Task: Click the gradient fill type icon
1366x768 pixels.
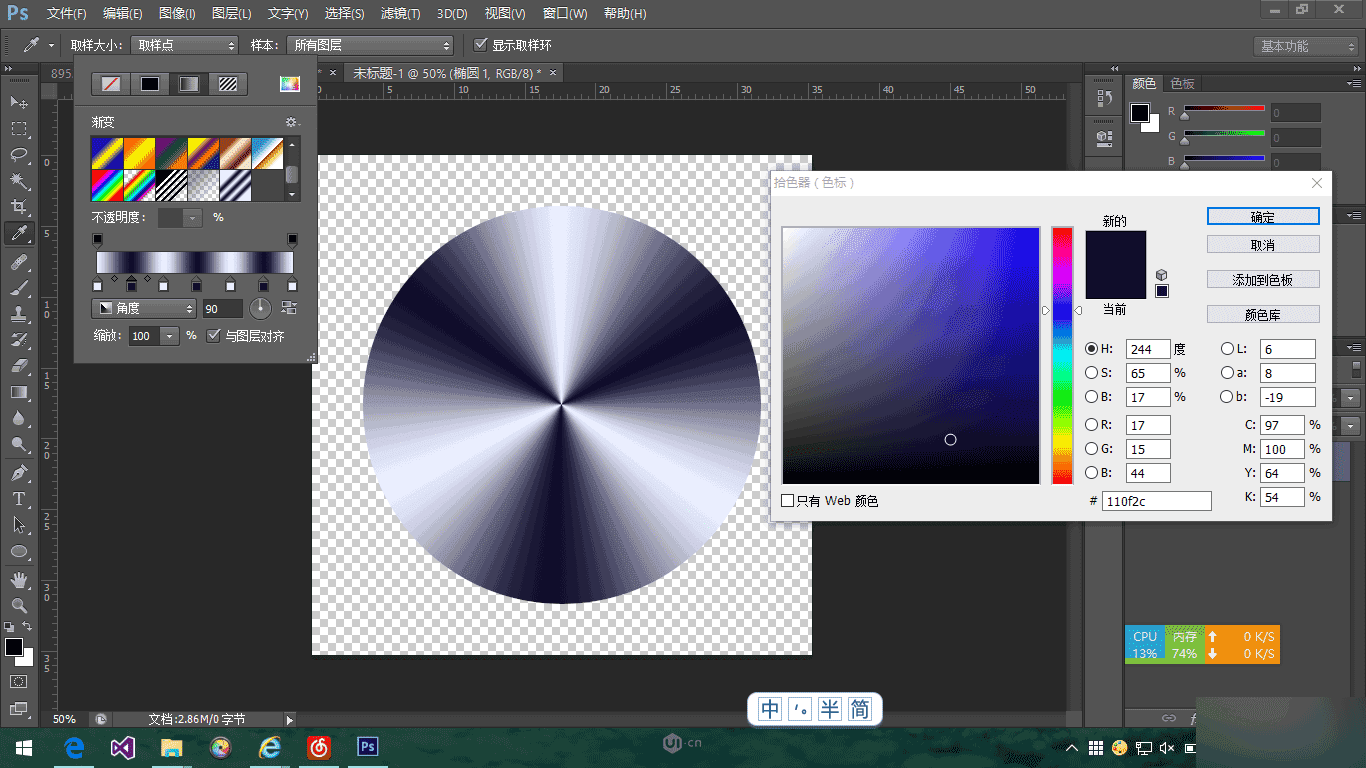Action: 189,84
